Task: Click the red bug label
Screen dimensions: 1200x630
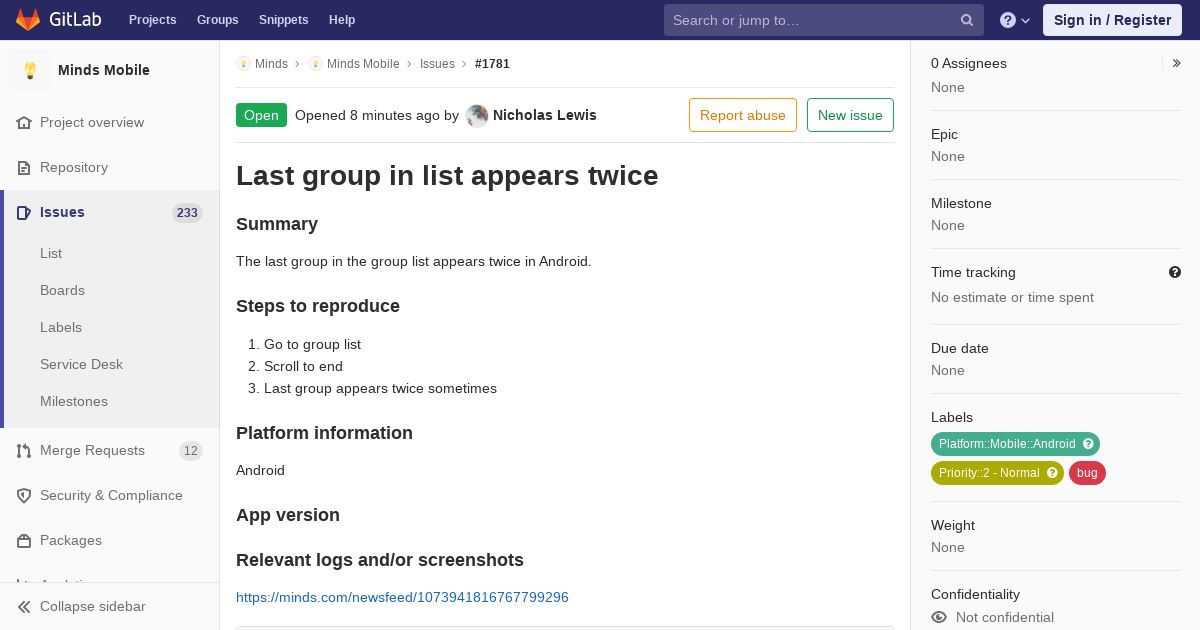Action: 1087,473
